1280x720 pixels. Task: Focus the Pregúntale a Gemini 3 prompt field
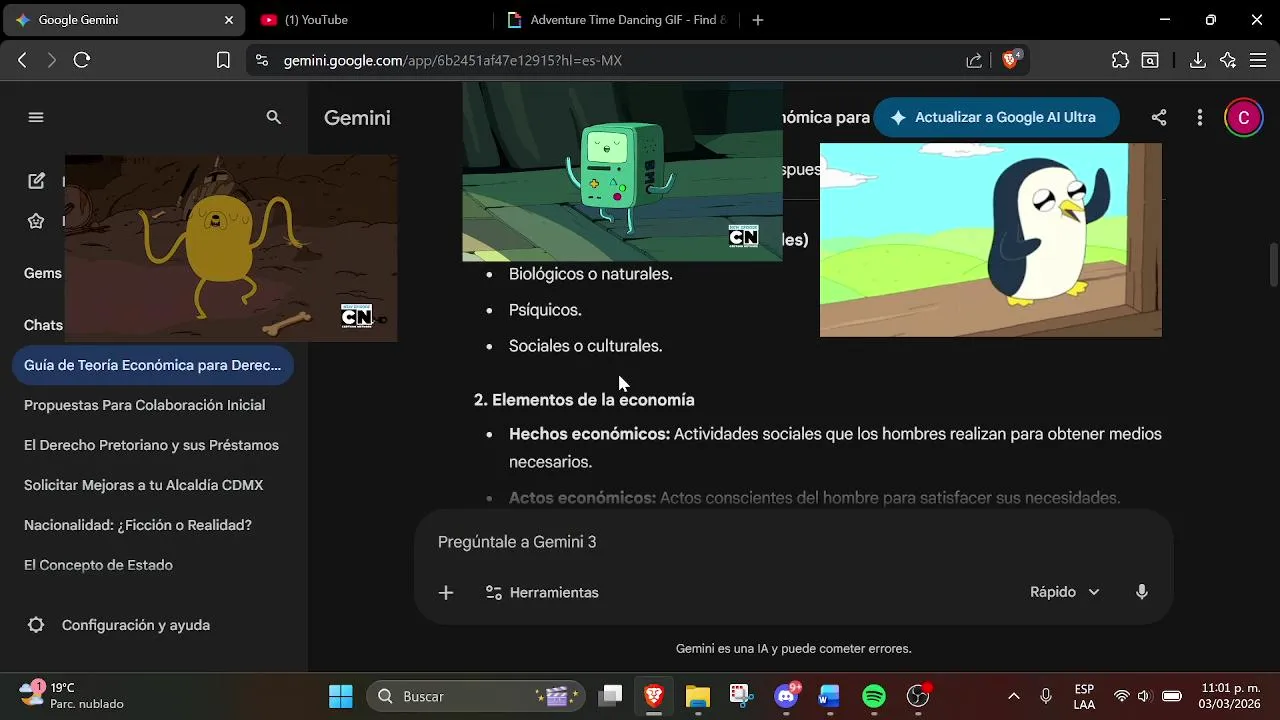(794, 542)
